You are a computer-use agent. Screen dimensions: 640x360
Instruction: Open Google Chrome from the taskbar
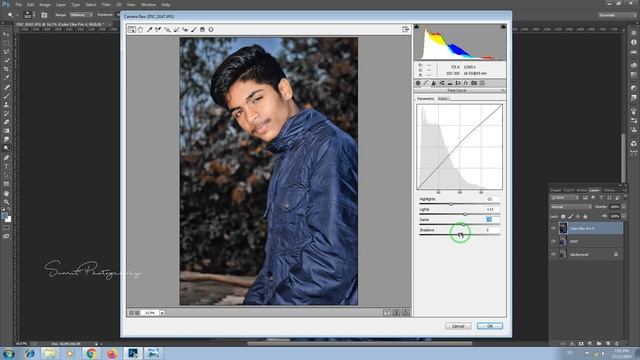pos(91,353)
